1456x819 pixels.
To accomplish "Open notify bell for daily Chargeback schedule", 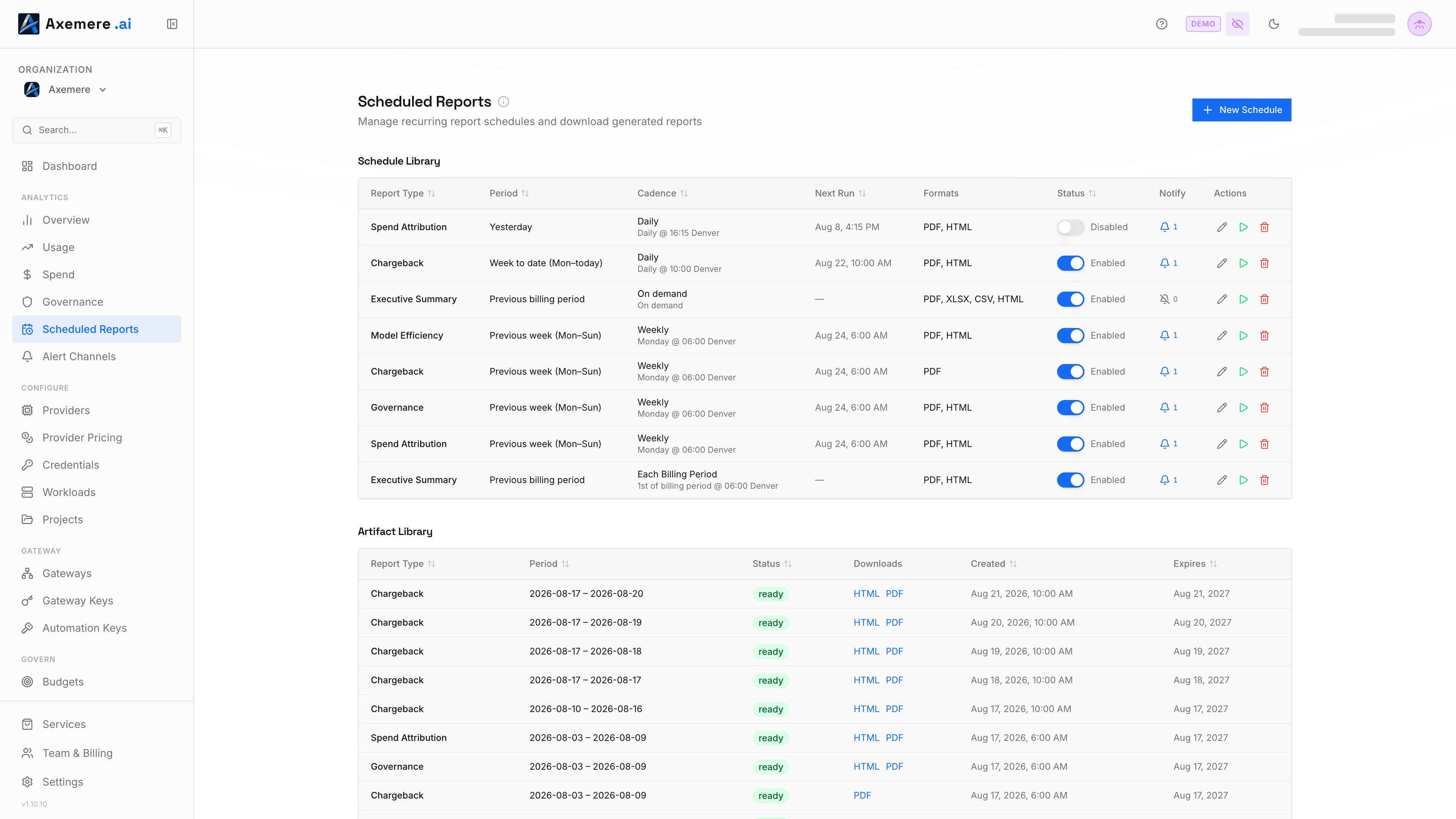I will click(x=1168, y=264).
